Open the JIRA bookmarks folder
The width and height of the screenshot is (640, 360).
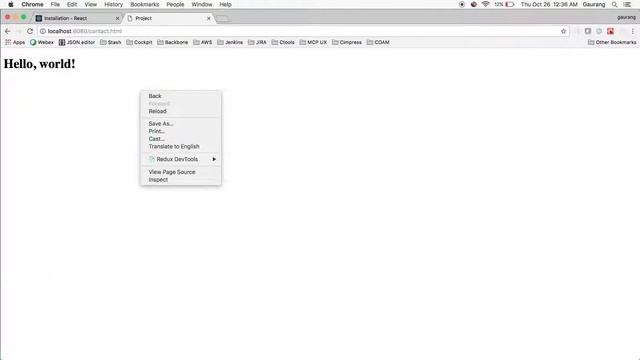coord(257,42)
